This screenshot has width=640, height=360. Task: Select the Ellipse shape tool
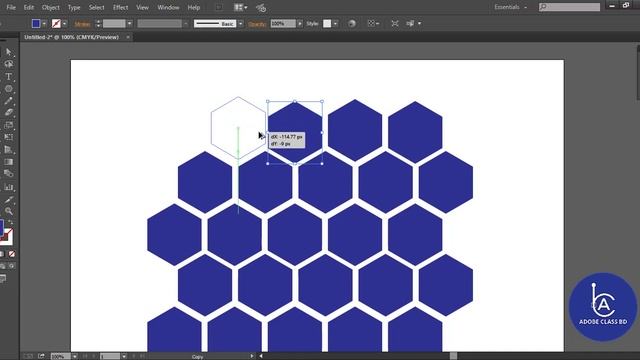[x=9, y=89]
